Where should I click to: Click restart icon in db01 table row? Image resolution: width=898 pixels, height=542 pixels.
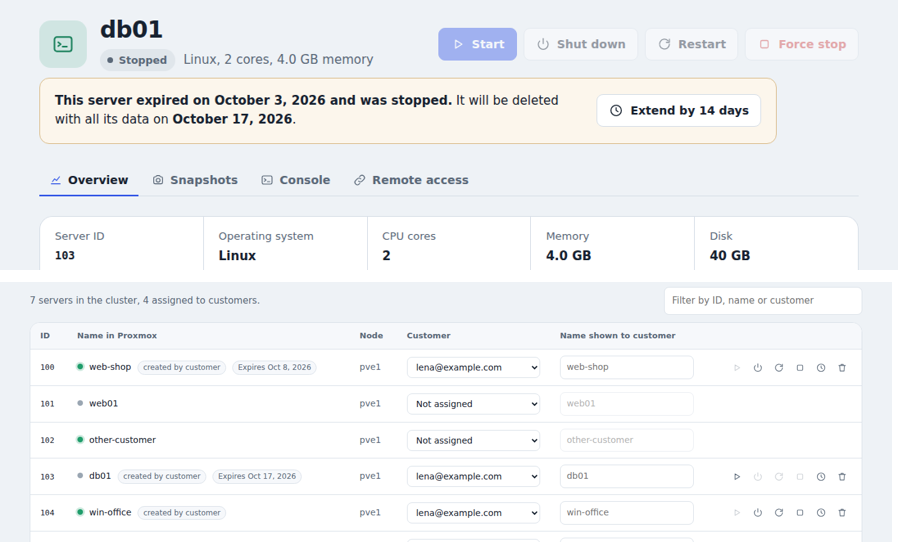(x=779, y=477)
